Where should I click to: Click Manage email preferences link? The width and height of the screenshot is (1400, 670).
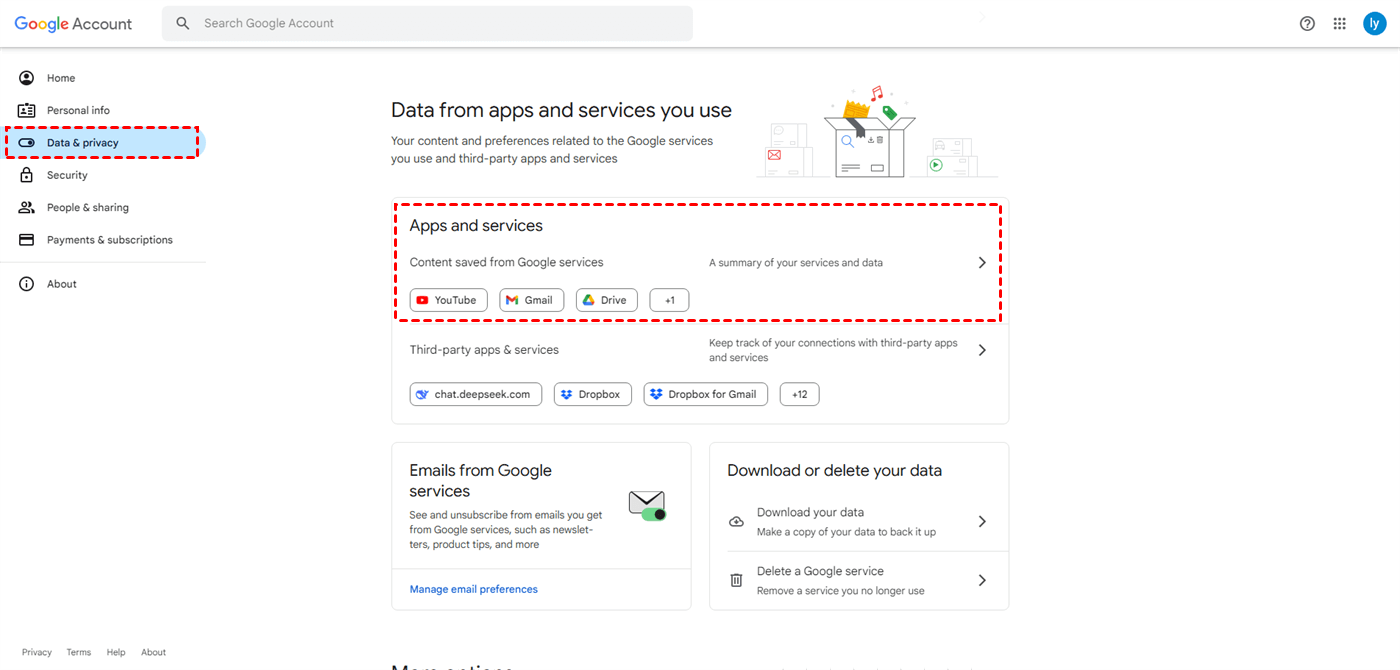tap(474, 589)
